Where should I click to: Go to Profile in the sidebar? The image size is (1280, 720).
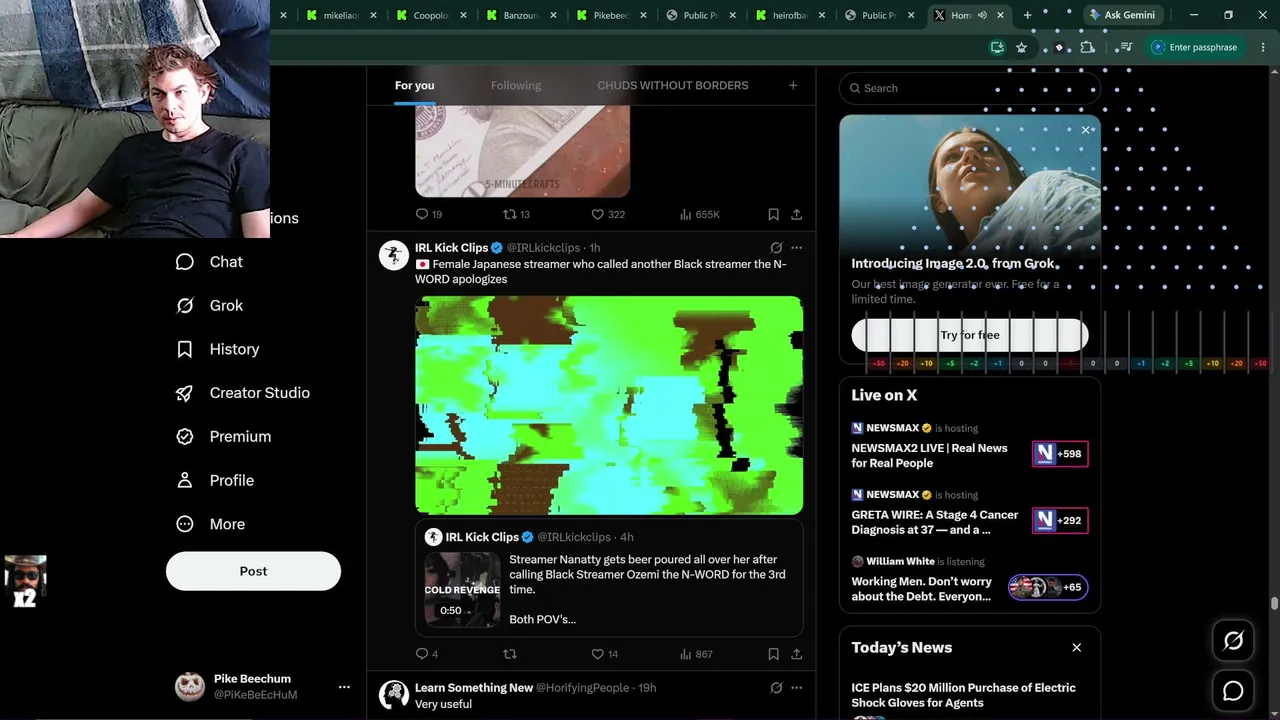[x=215, y=481]
